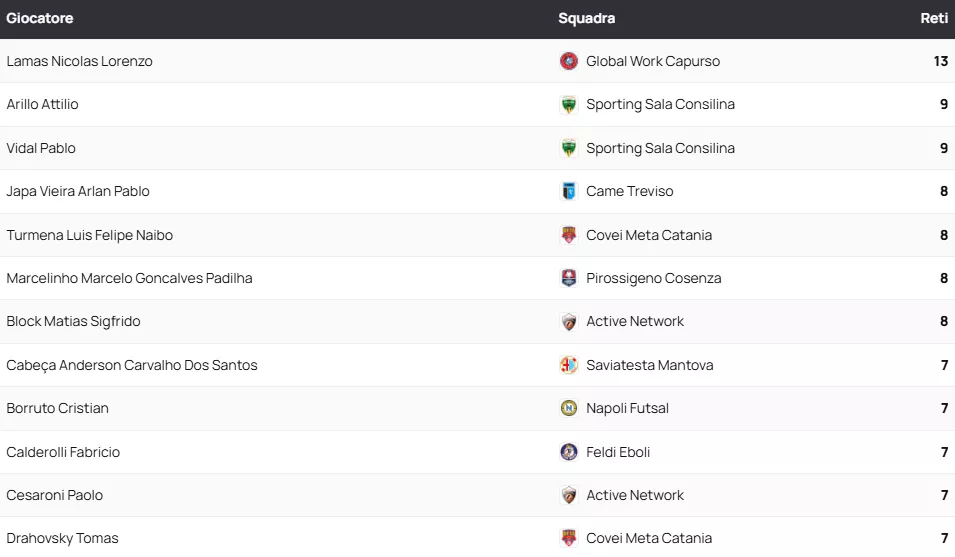Click Came Treviso team crest icon
Viewport: 955px width, 557px height.
(569, 191)
